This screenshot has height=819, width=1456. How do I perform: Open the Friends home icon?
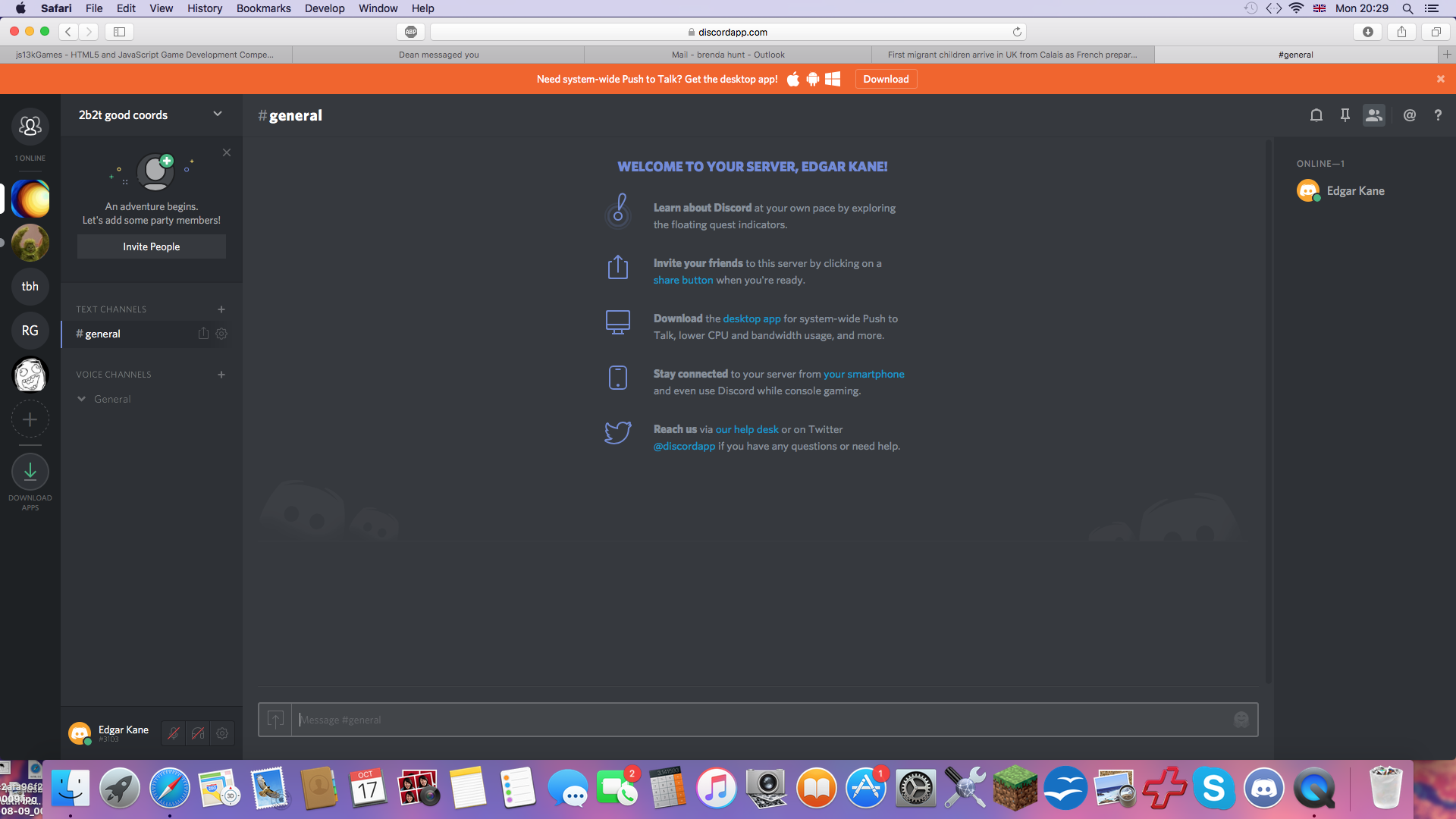pyautogui.click(x=30, y=126)
